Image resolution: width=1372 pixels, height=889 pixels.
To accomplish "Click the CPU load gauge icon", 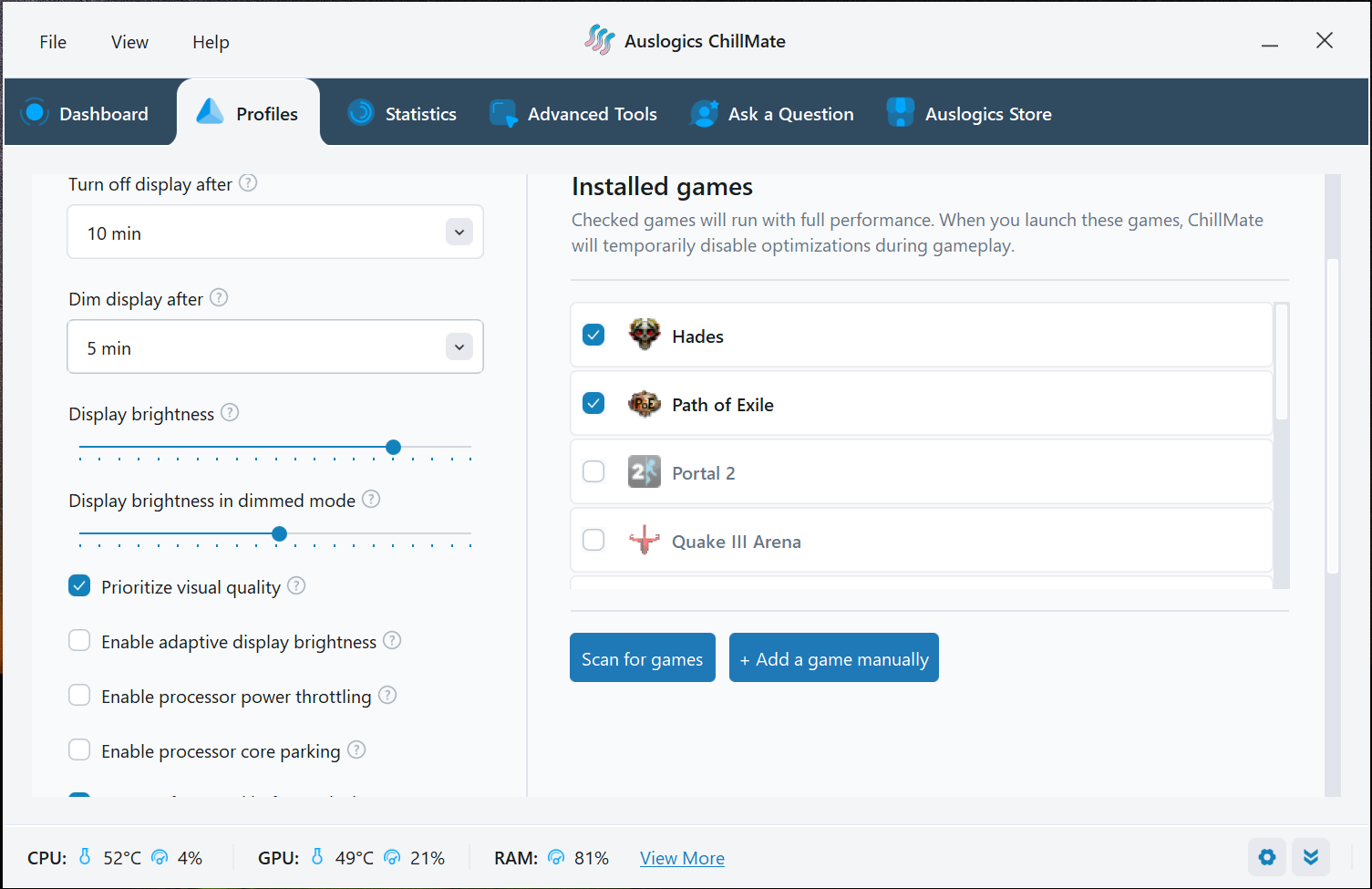I will pos(160,857).
